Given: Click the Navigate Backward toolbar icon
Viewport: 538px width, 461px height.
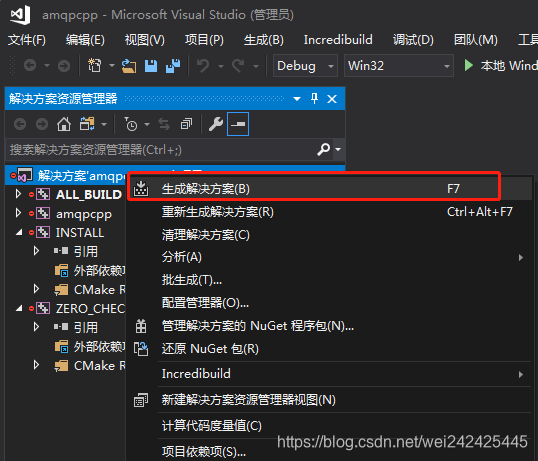Looking at the screenshot, I should point(30,65).
